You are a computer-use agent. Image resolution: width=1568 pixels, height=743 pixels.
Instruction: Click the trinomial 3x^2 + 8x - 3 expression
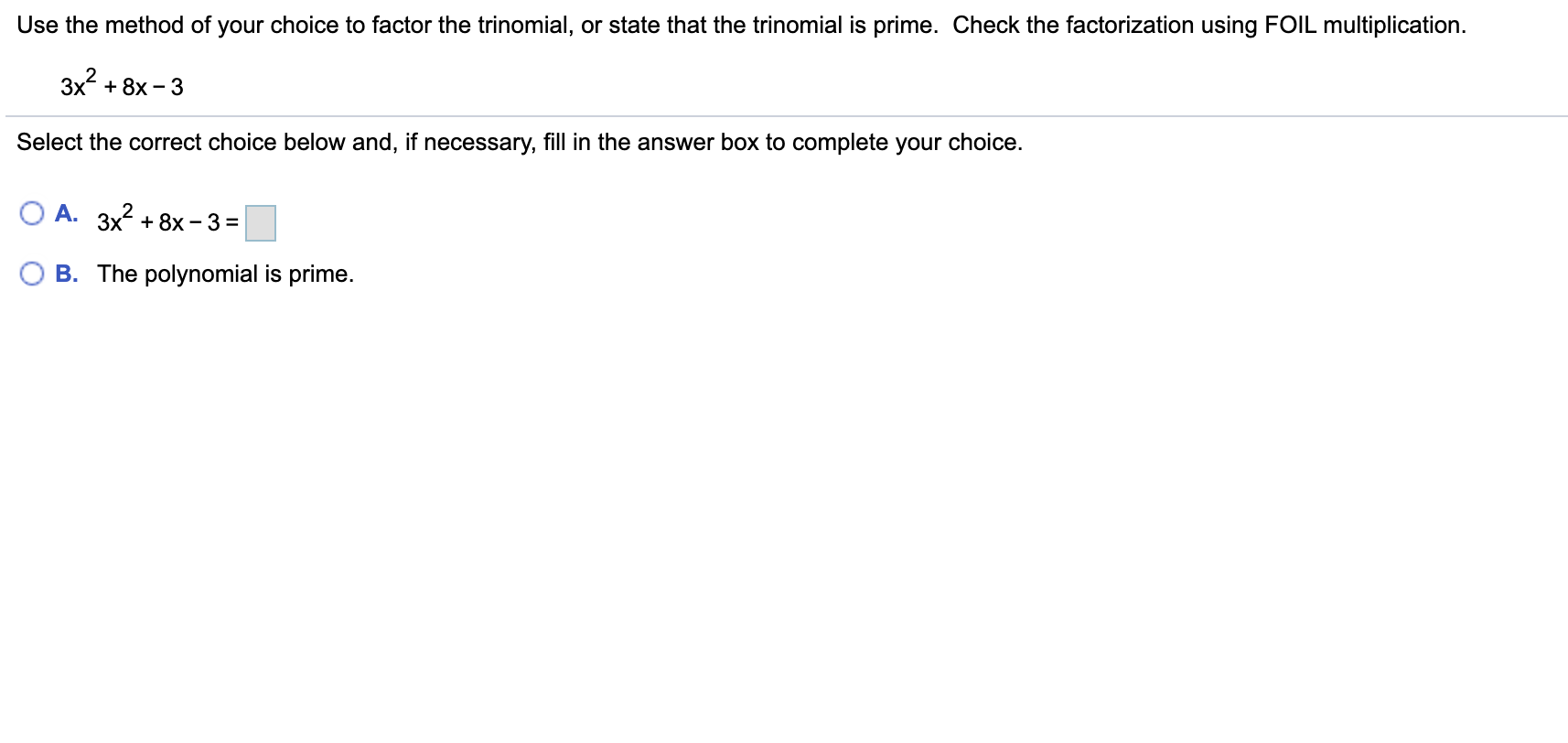[x=119, y=84]
